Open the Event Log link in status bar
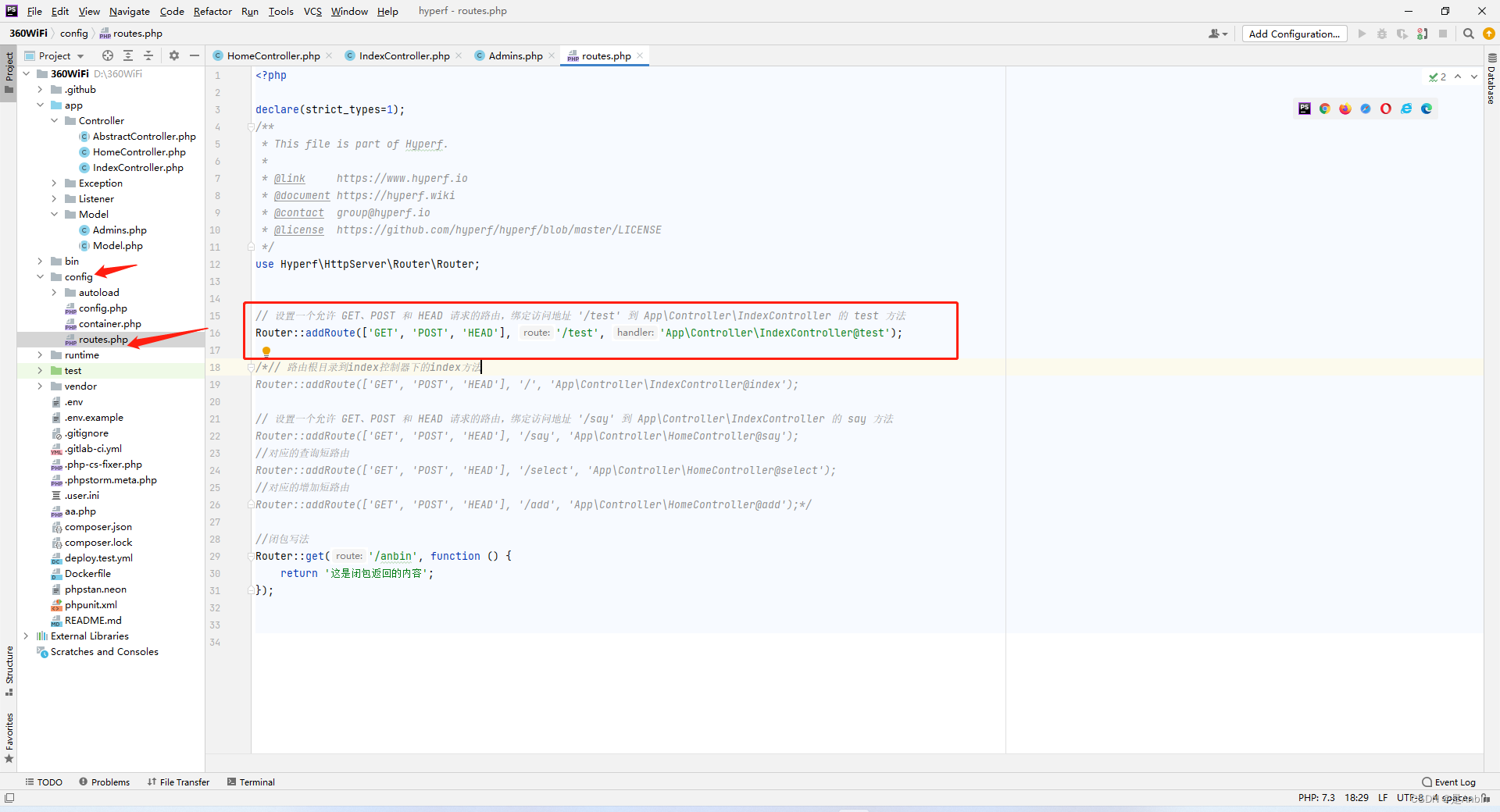 pos(1455,782)
